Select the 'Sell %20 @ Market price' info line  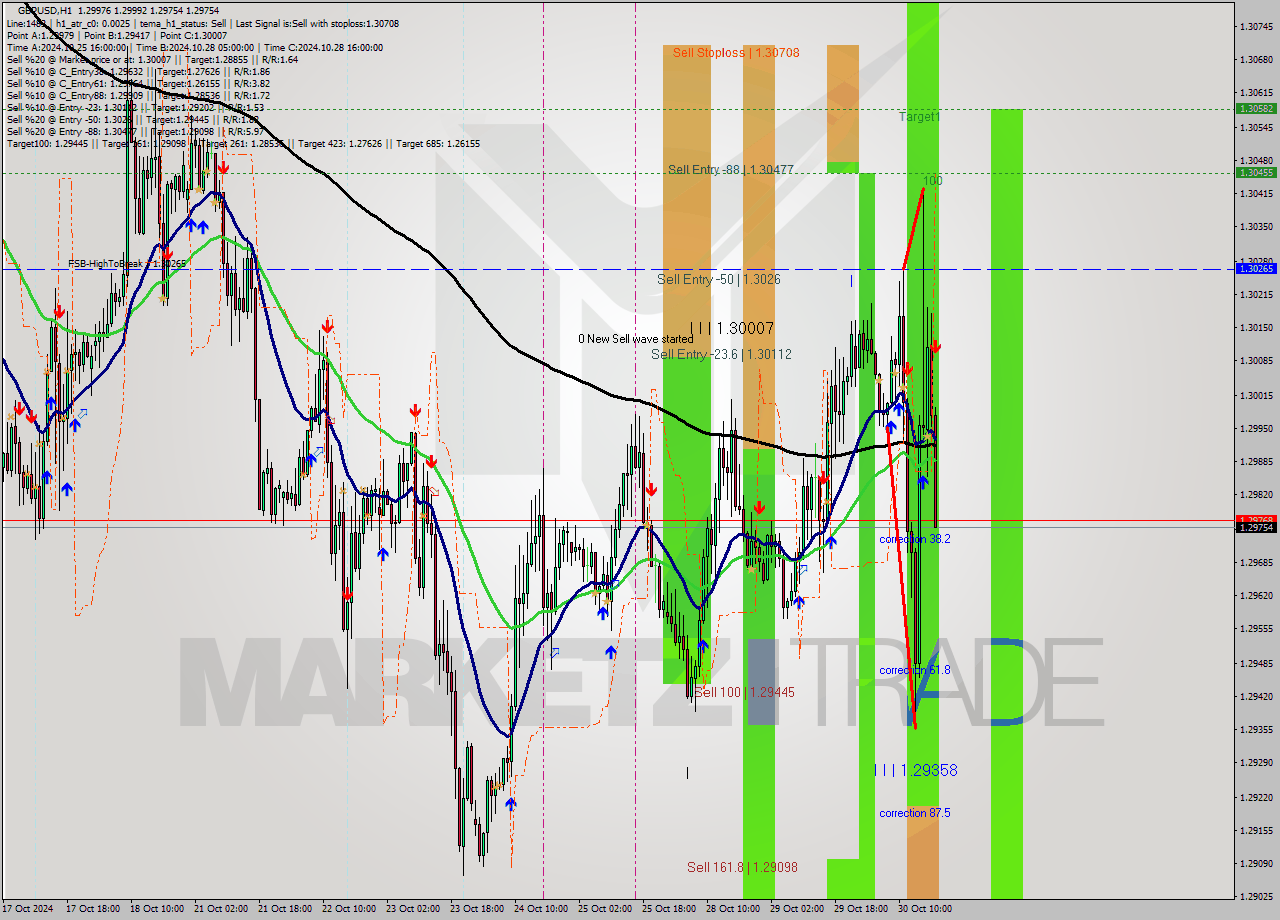pos(152,60)
